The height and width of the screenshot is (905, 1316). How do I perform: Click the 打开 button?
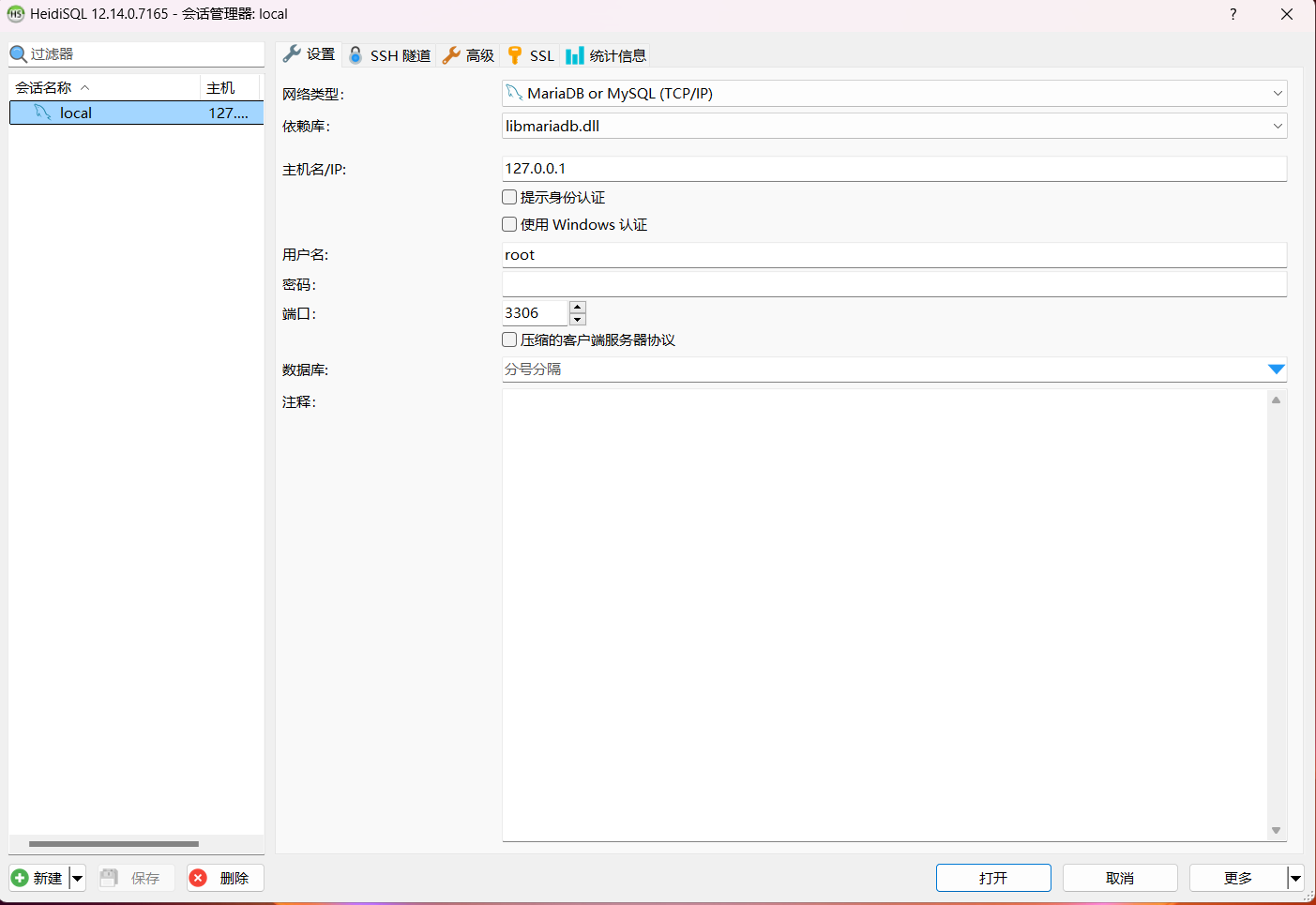coord(993,878)
